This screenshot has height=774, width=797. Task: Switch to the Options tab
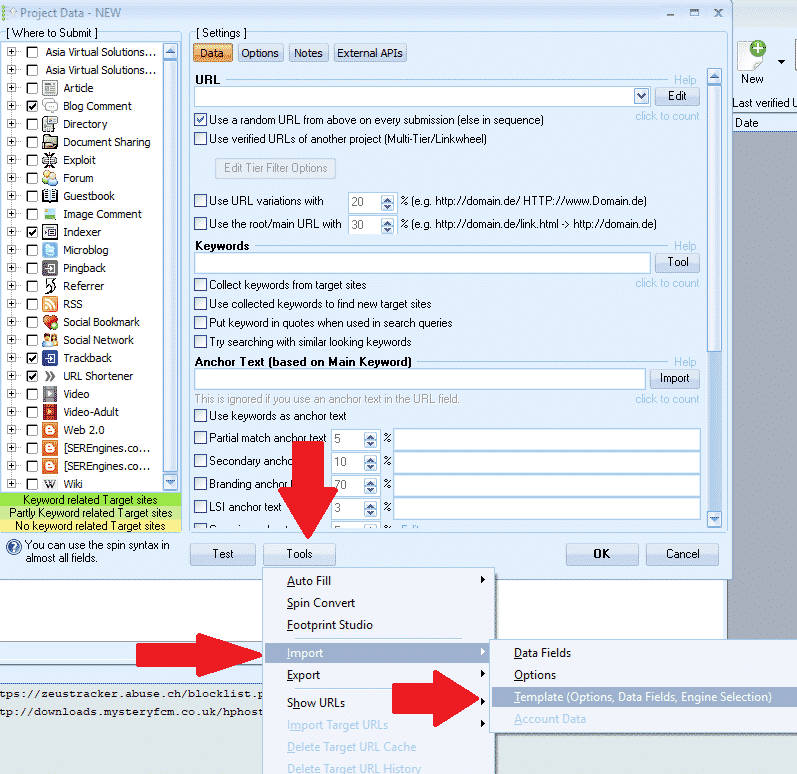click(x=260, y=53)
